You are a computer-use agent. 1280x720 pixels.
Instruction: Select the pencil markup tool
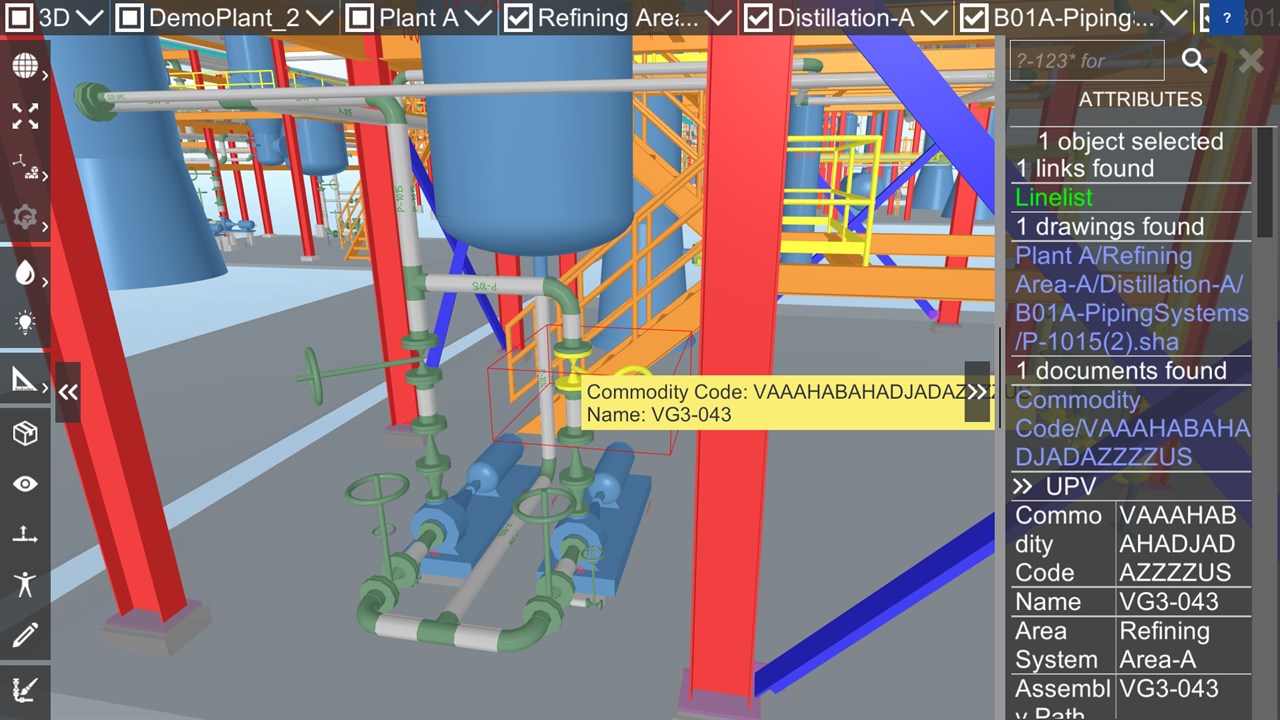tap(24, 634)
